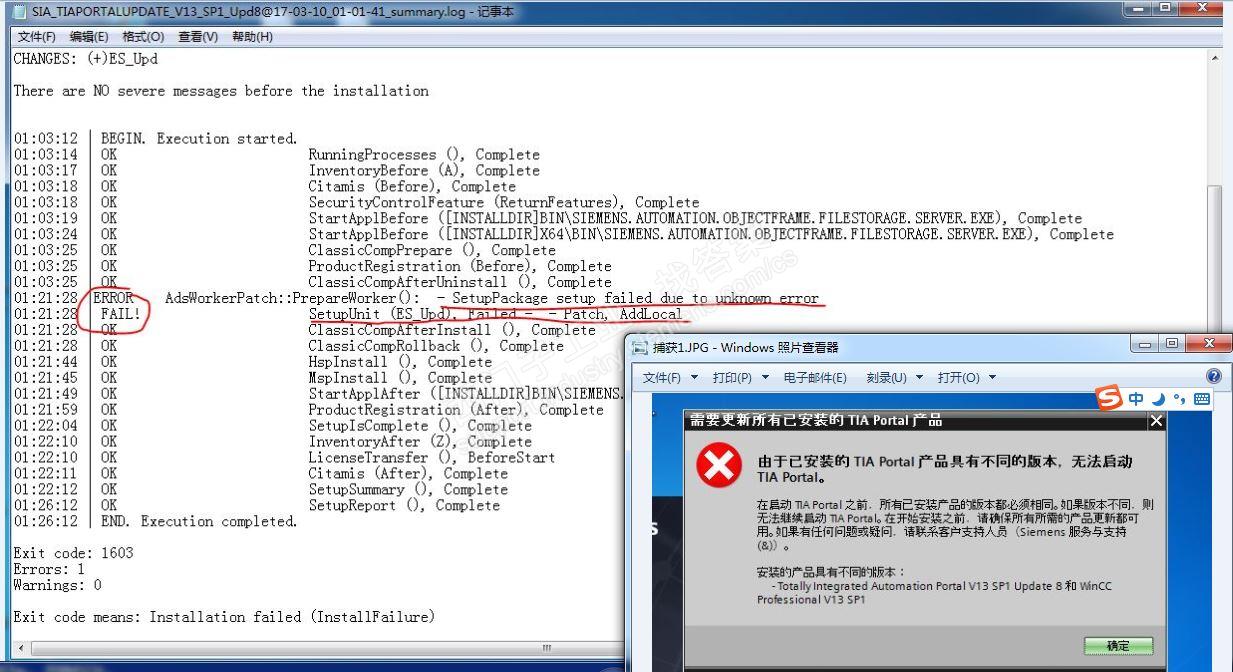Screen dimensions: 1233x672
Task: Click the Sogou S logo on the IME bar
Action: pos(1109,399)
